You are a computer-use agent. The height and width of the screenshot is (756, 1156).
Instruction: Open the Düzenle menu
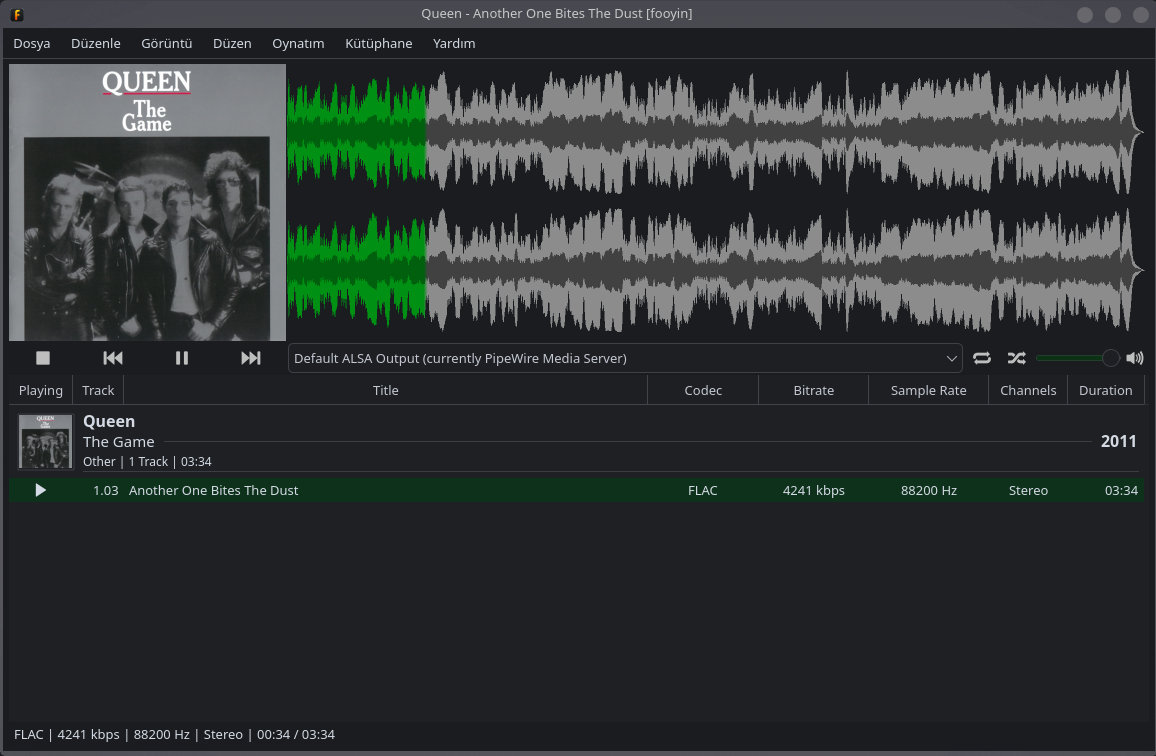pyautogui.click(x=96, y=44)
